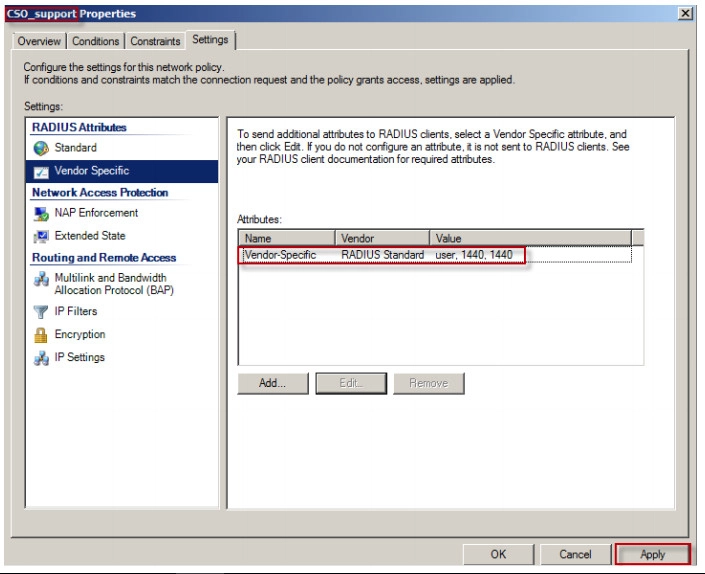The image size is (705, 574).
Task: Sort attributes by Name column header
Action: (285, 238)
